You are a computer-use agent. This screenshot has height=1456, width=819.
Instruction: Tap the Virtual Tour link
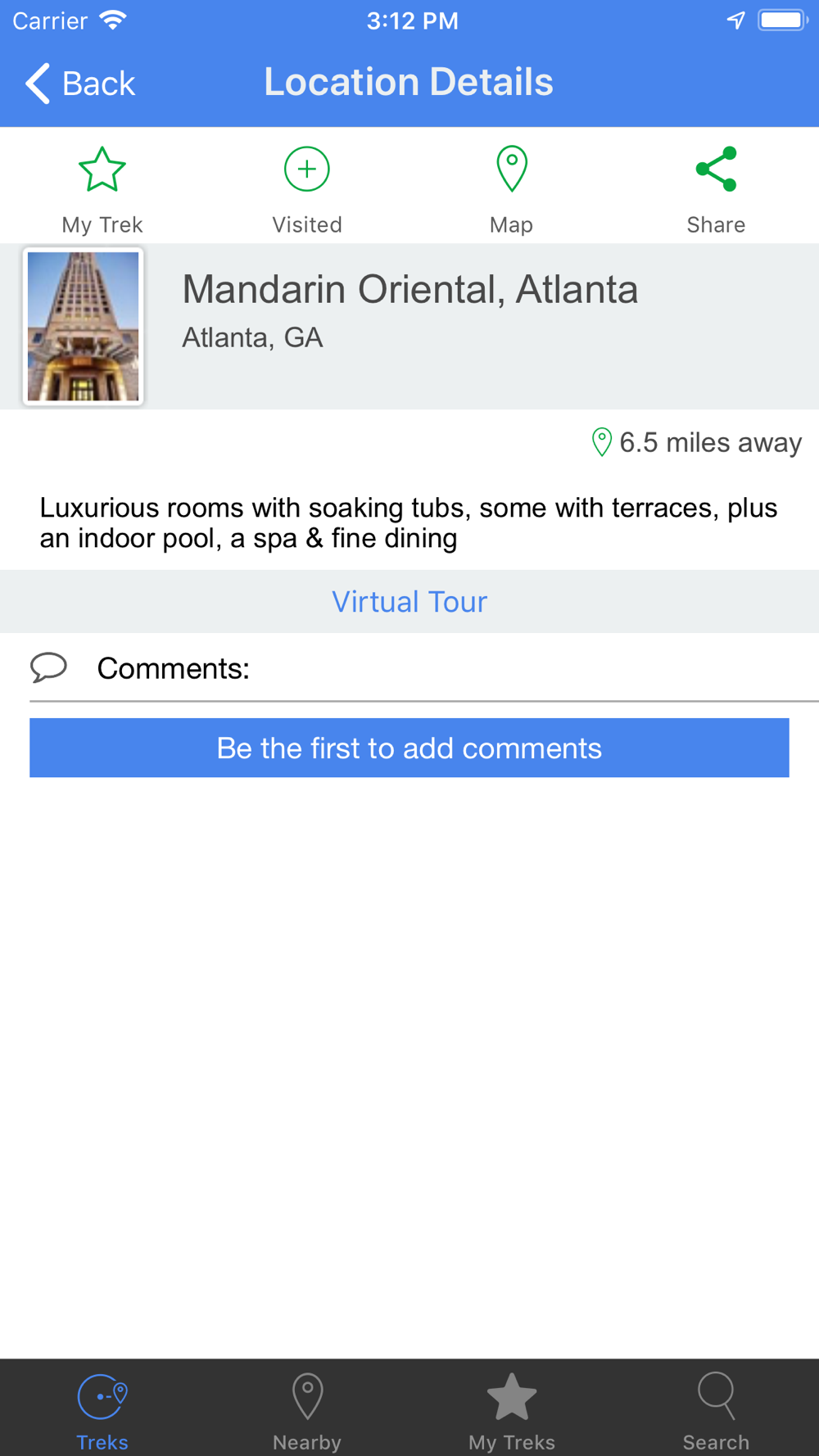(x=409, y=602)
